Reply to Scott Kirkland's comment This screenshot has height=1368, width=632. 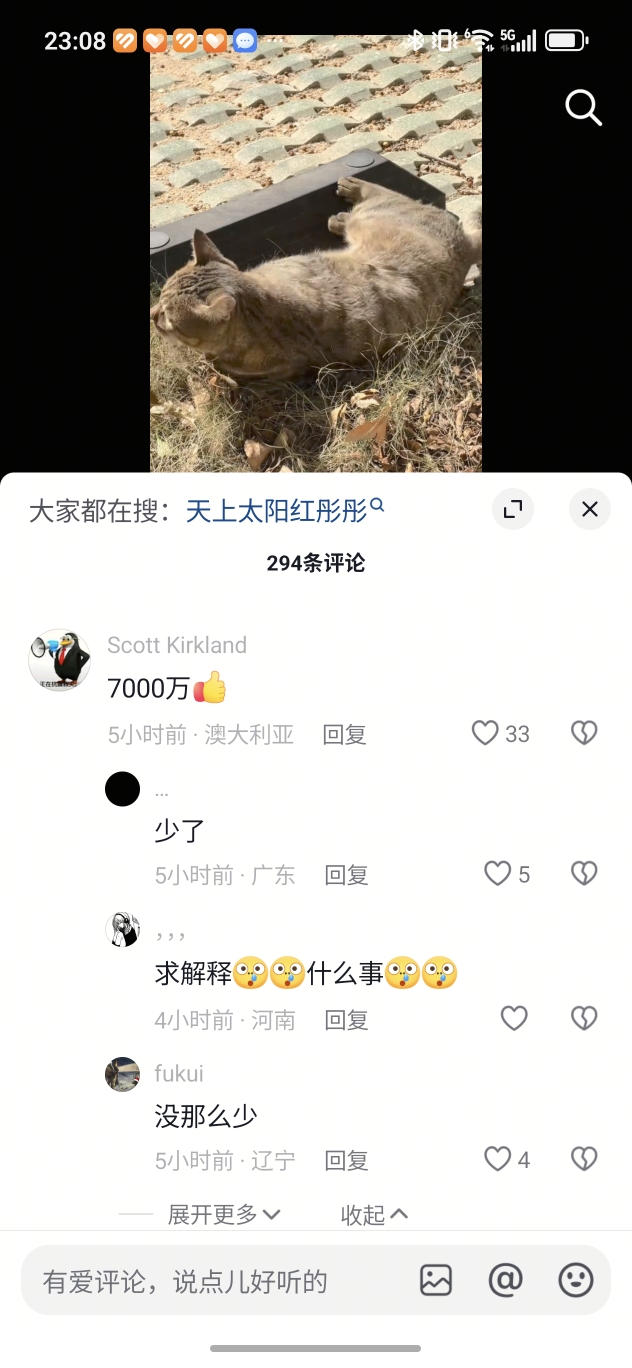pyautogui.click(x=345, y=735)
